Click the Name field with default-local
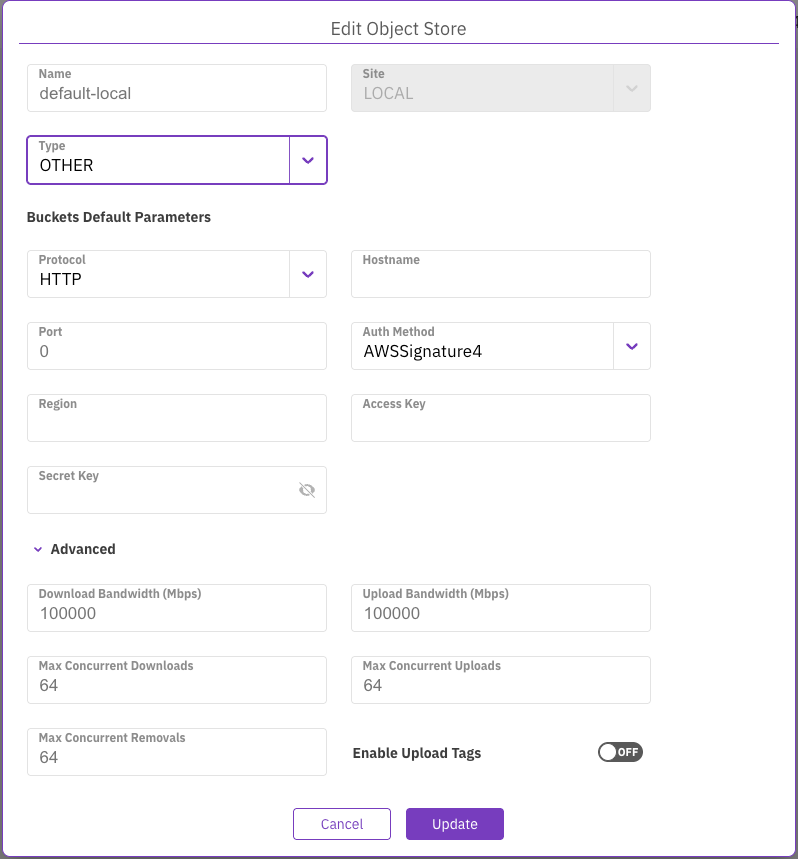This screenshot has width=798, height=859. pos(176,93)
